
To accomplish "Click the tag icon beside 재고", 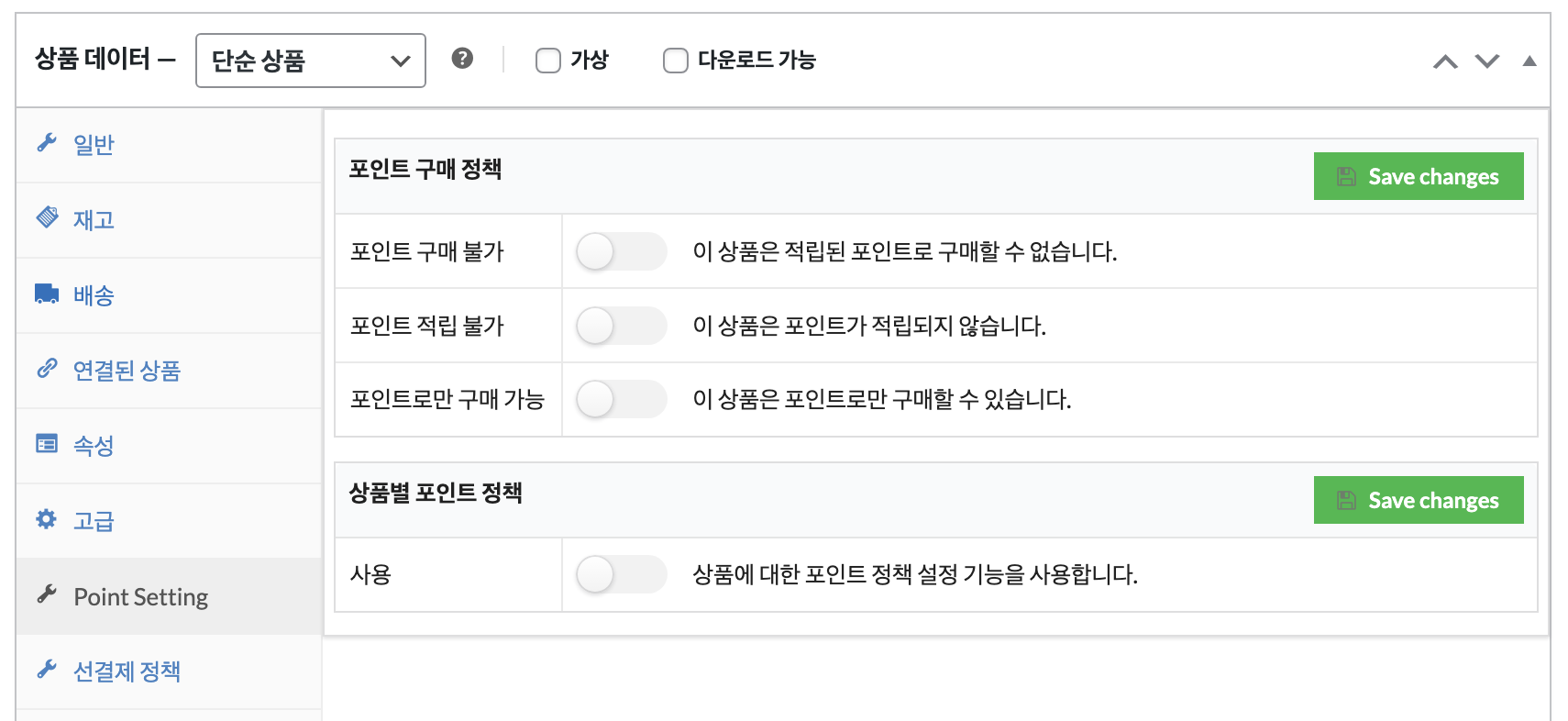I will click(x=47, y=217).
